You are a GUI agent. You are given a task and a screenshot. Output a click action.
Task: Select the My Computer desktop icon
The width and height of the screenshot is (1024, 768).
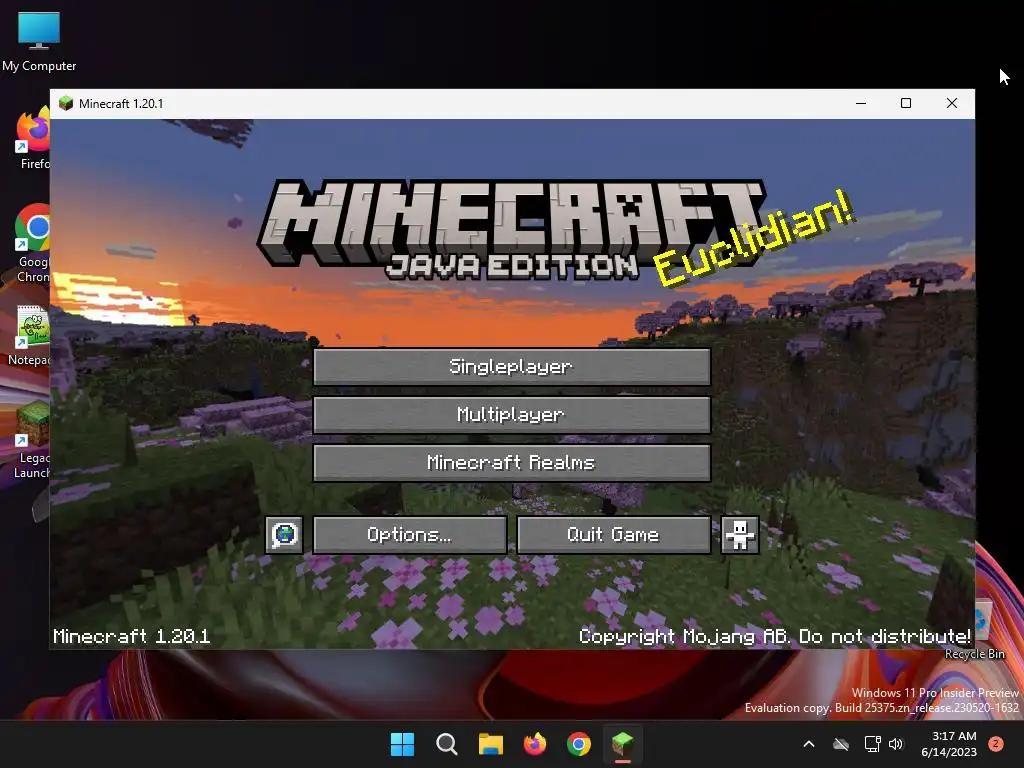tap(39, 41)
